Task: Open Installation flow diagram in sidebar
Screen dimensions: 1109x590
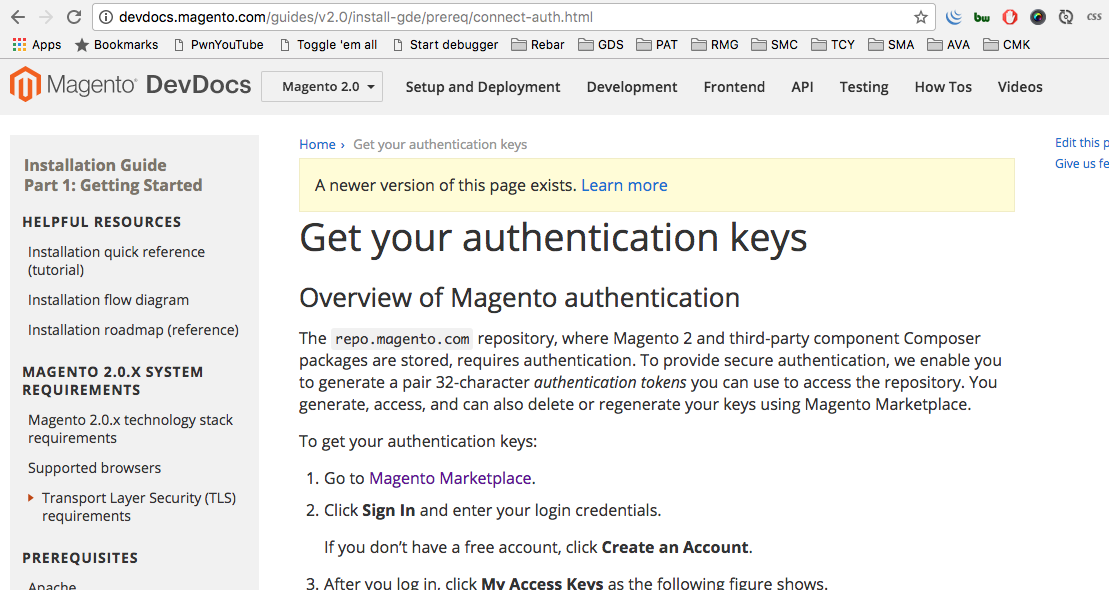Action: (x=108, y=300)
